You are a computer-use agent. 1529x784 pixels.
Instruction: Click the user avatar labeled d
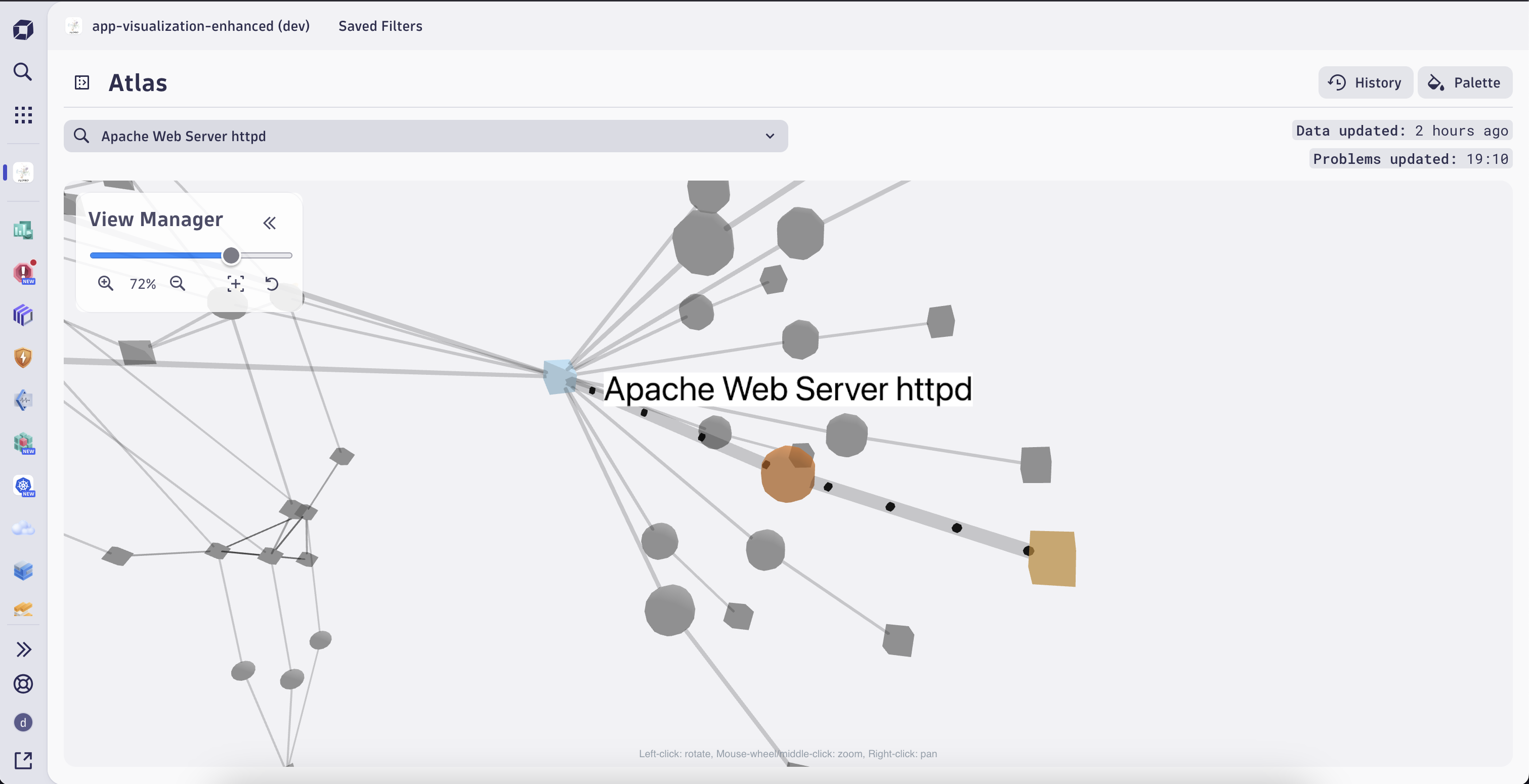tap(23, 723)
